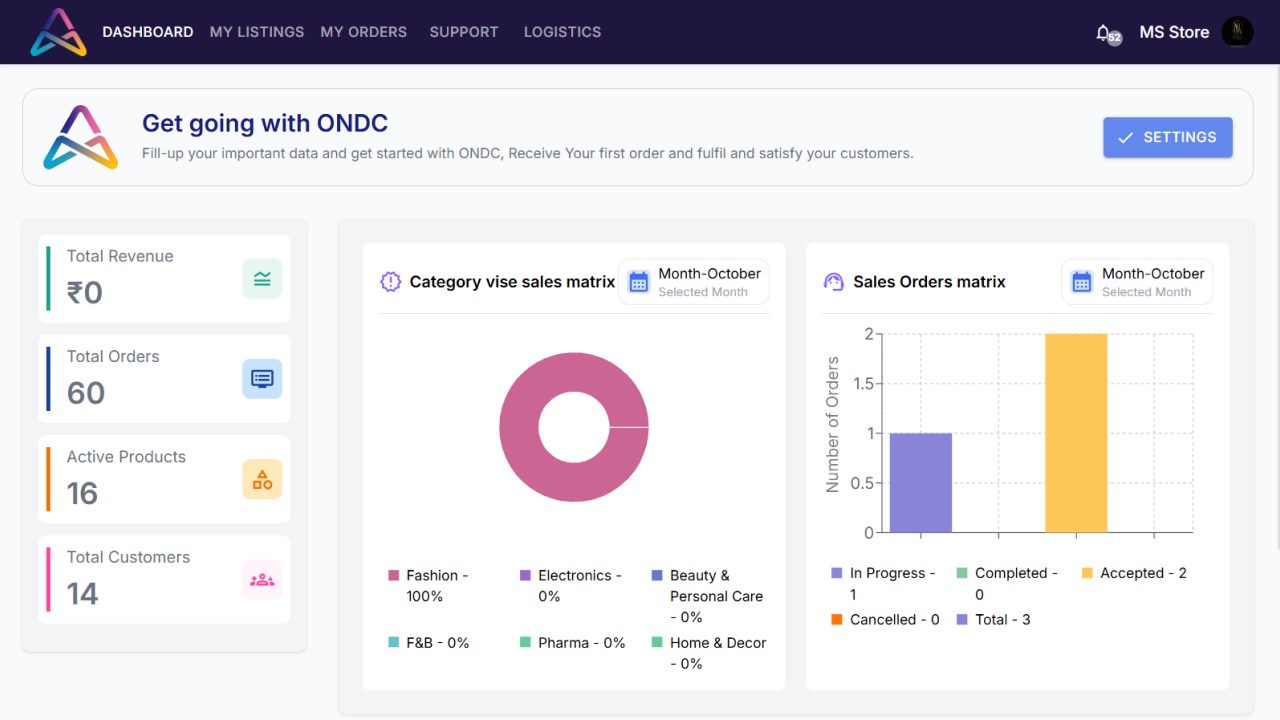Toggle the Accepted legend swatch

[1087, 573]
